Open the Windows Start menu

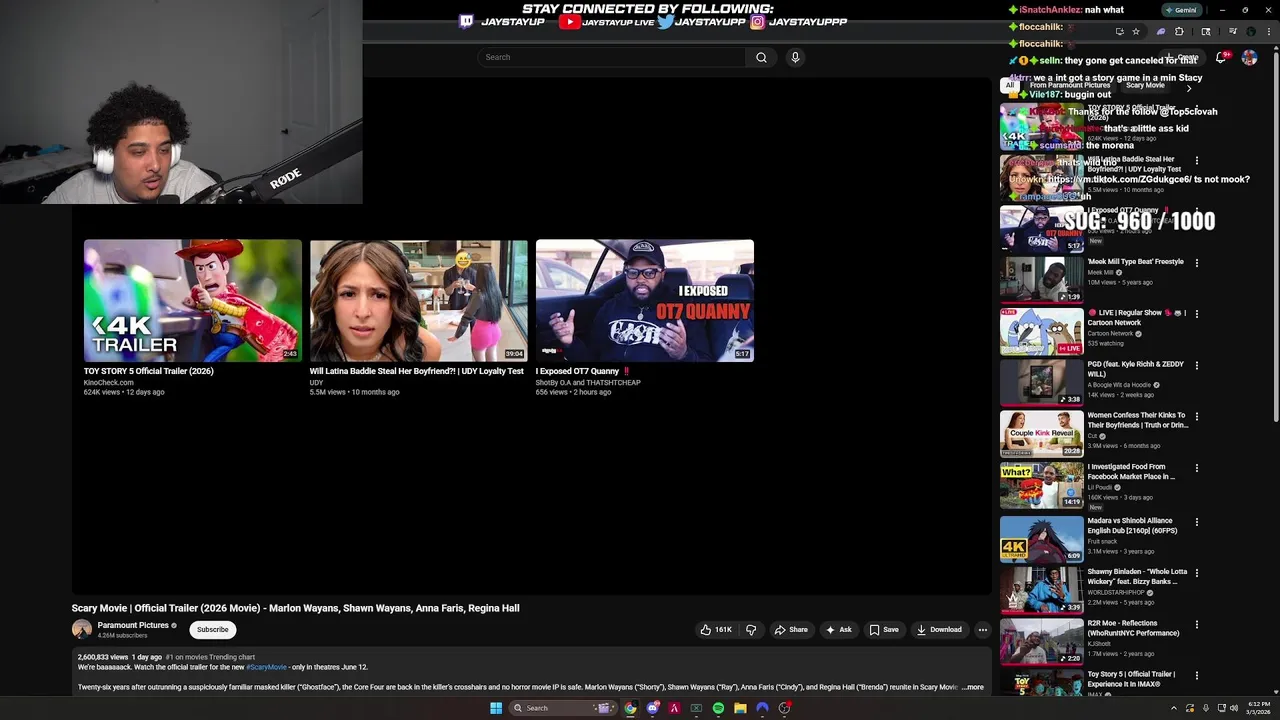[x=495, y=708]
